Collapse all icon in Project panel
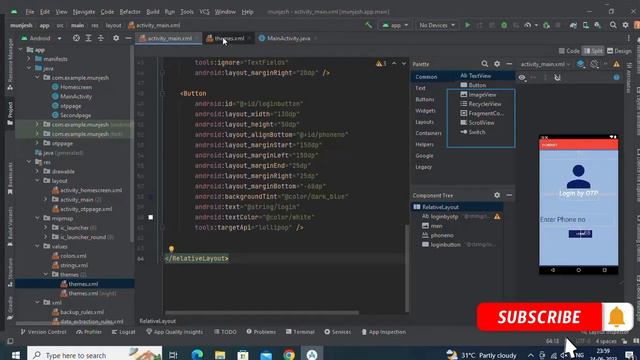 pyautogui.click(x=100, y=38)
